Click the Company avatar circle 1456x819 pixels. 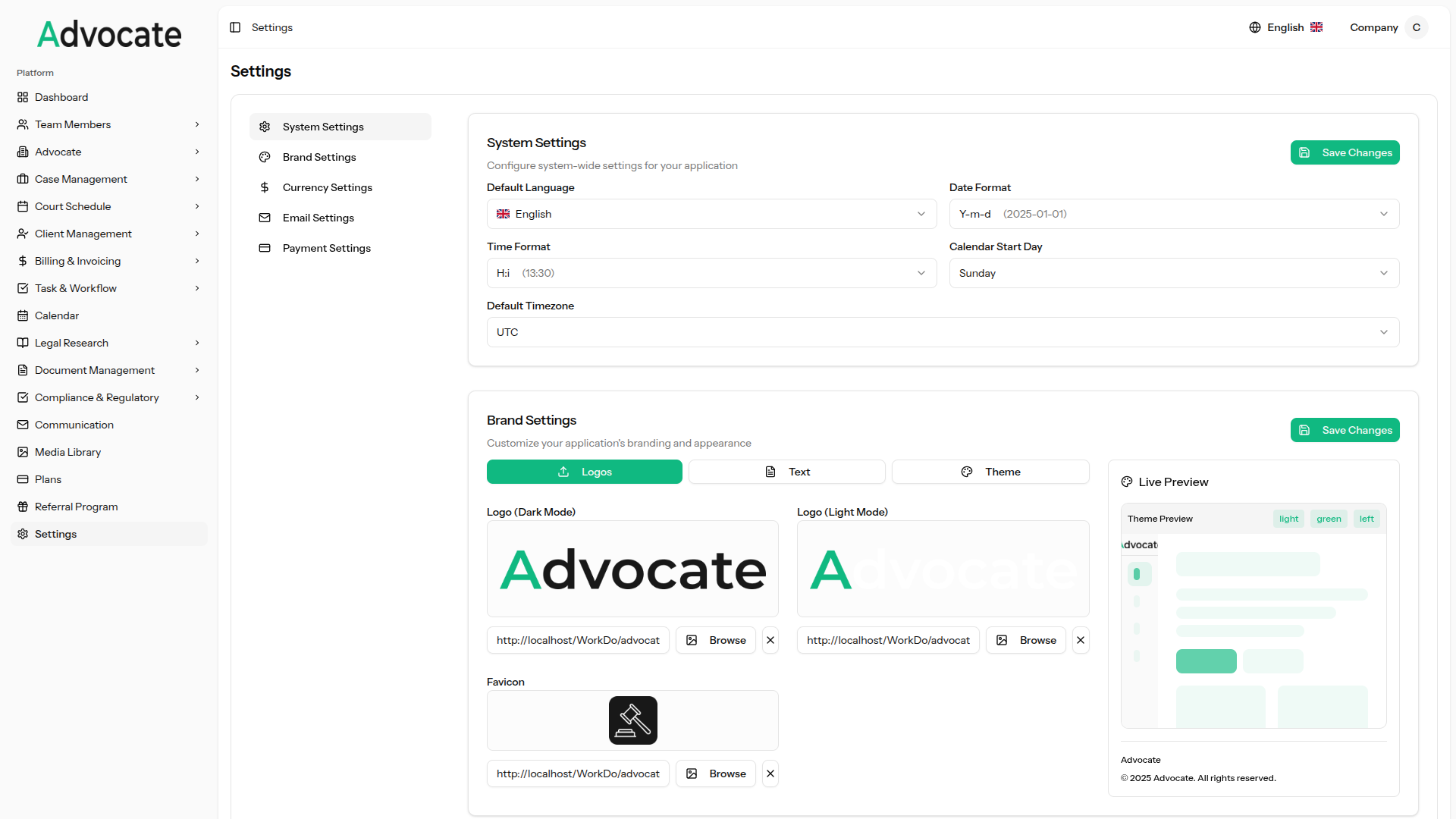tap(1416, 27)
